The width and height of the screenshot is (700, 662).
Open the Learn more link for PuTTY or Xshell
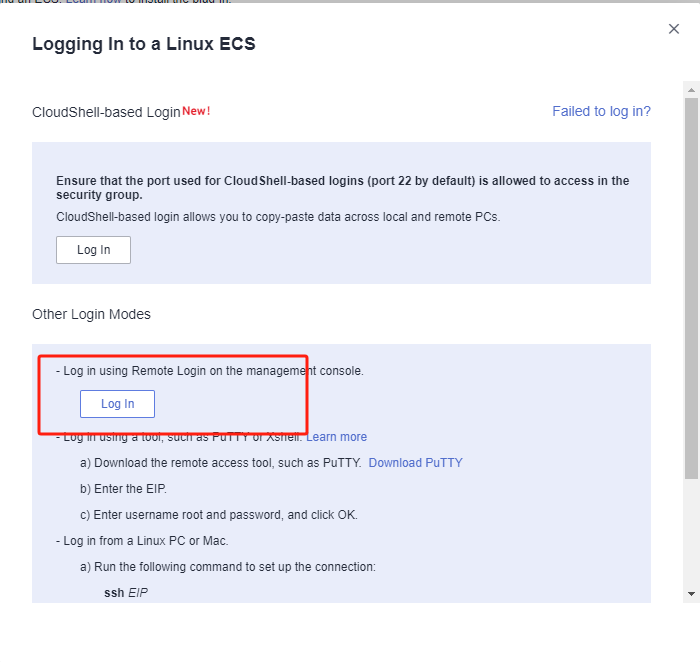(336, 437)
